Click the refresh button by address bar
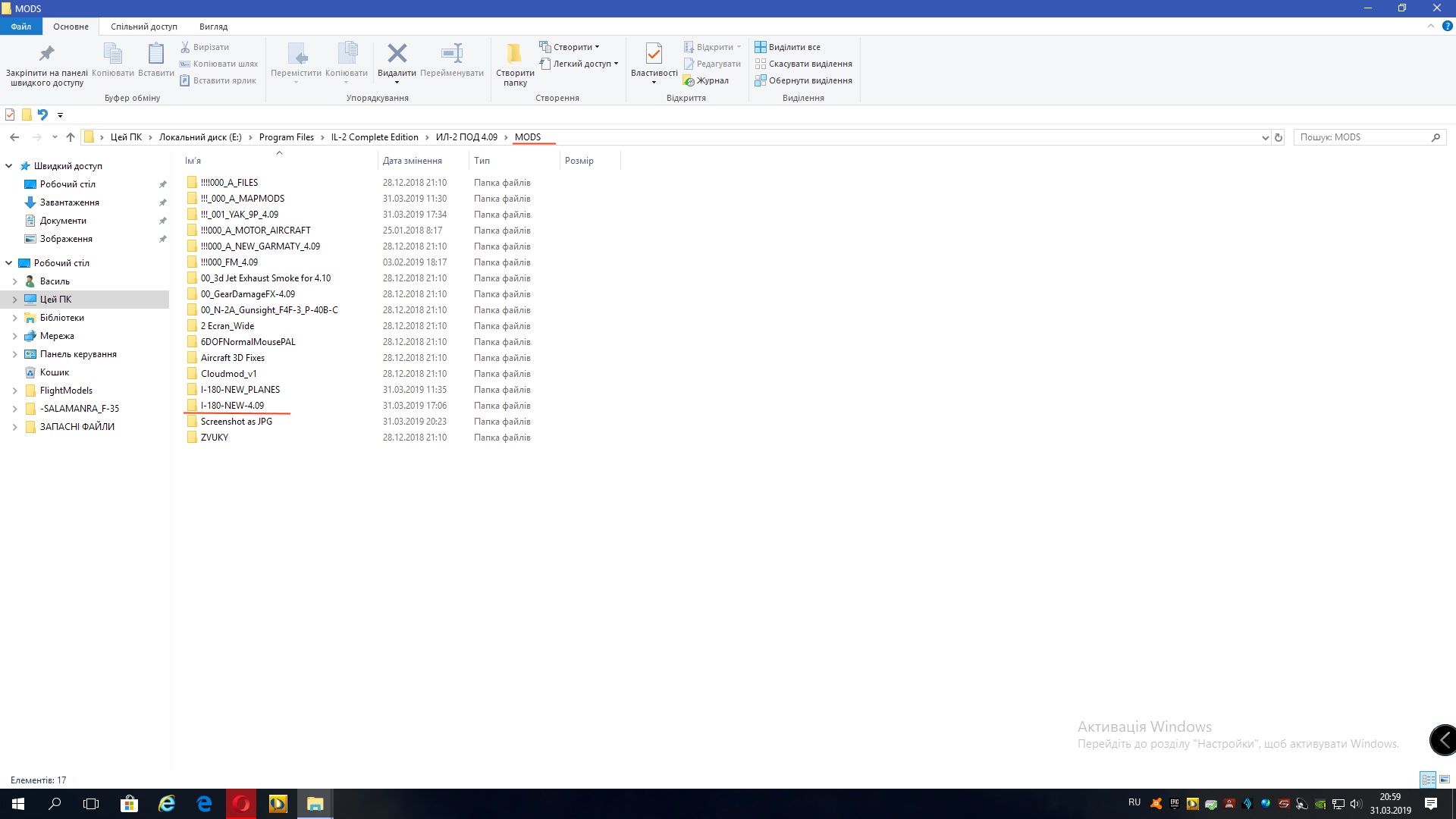The height and width of the screenshot is (819, 1456). 1279,137
